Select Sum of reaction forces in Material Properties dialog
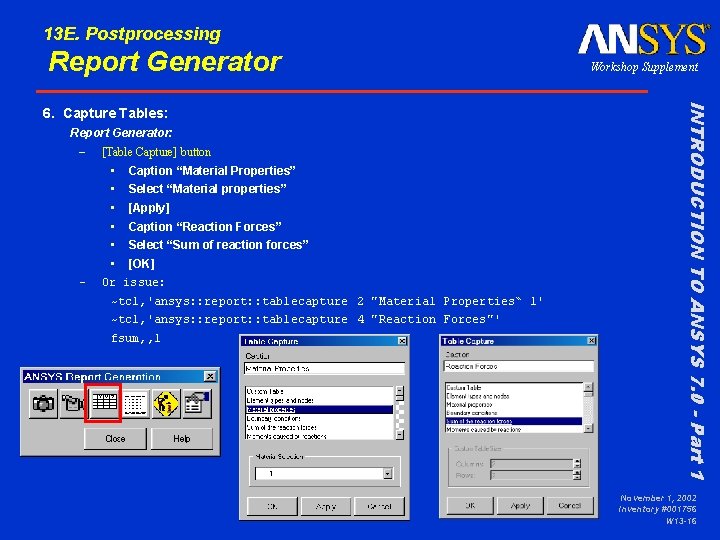Image resolution: width=720 pixels, height=540 pixels. (x=319, y=427)
